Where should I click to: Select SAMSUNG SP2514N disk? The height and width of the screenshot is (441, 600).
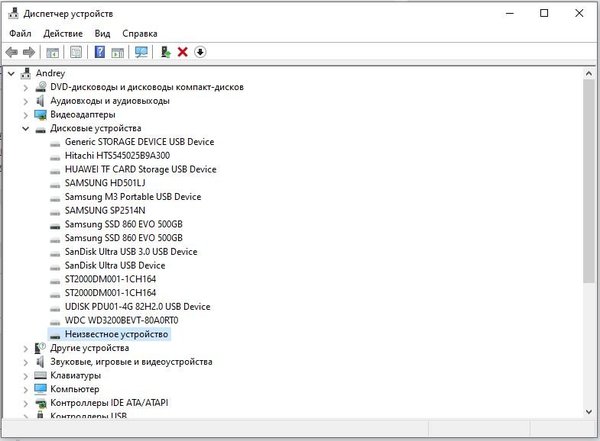coord(105,211)
